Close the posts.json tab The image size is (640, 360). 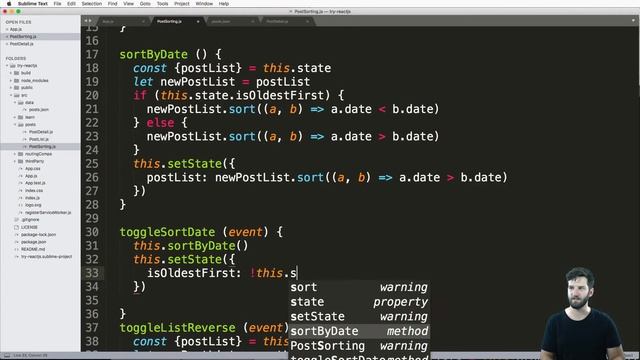[x=253, y=21]
